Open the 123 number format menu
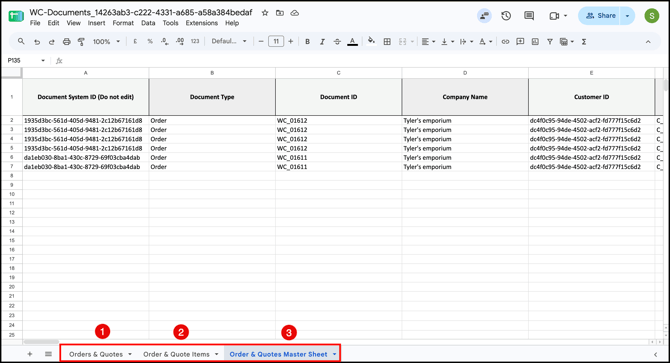Screen dimensions: 670x363 (195, 41)
